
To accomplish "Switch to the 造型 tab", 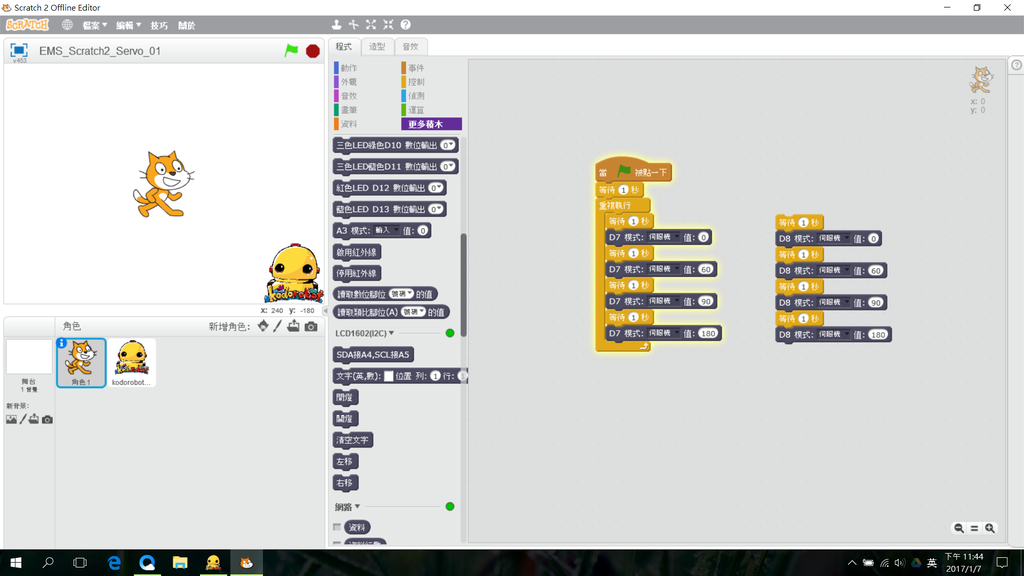I will 377,47.
